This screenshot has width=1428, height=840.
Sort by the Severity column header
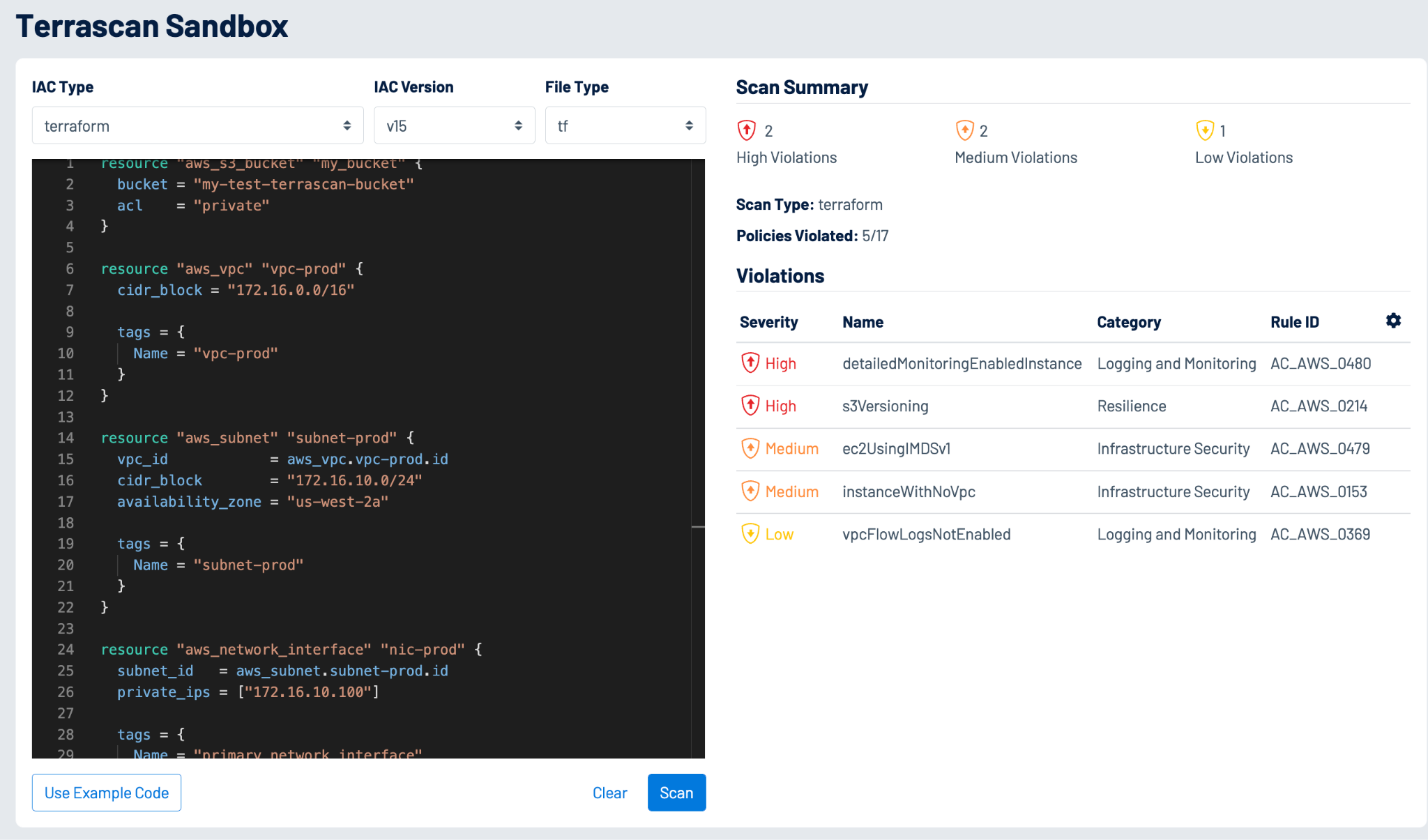(x=768, y=322)
